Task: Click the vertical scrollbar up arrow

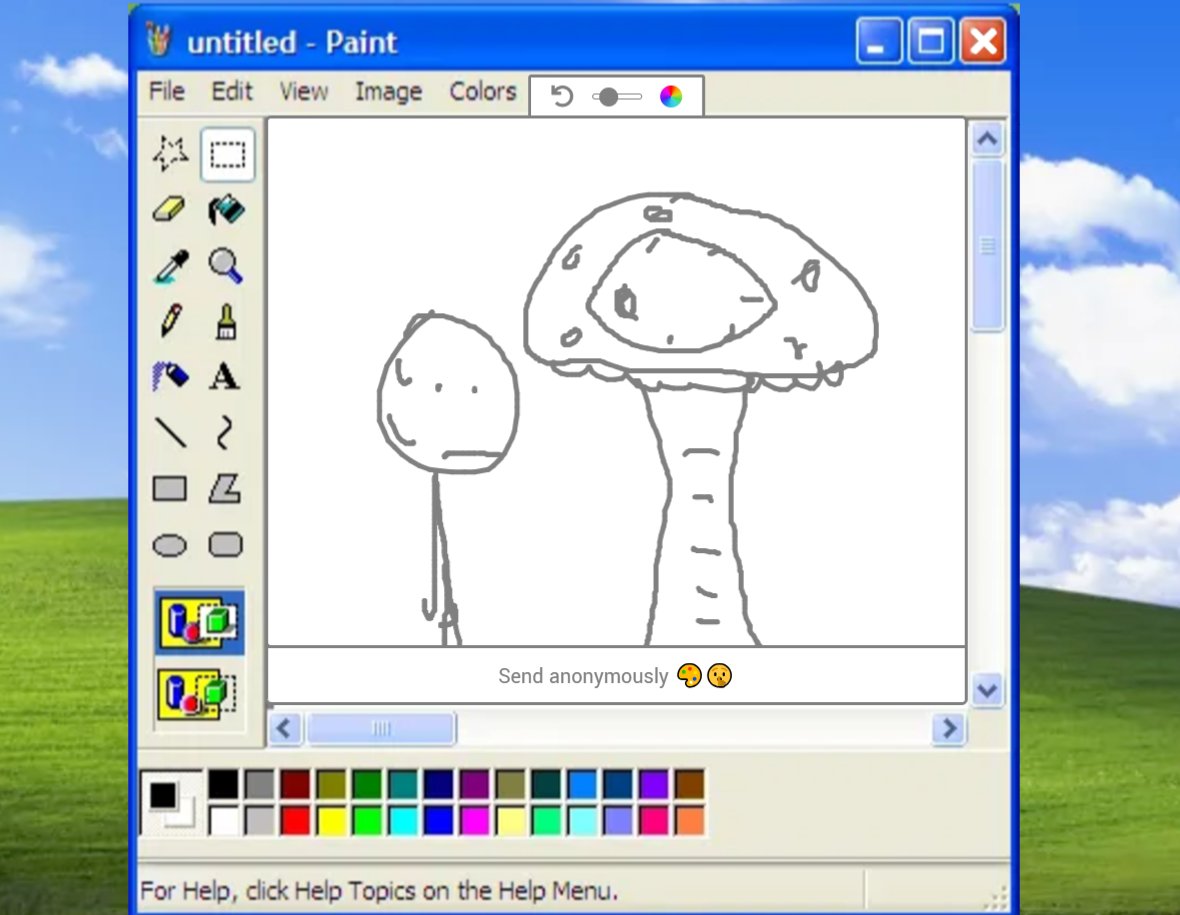Action: 987,138
